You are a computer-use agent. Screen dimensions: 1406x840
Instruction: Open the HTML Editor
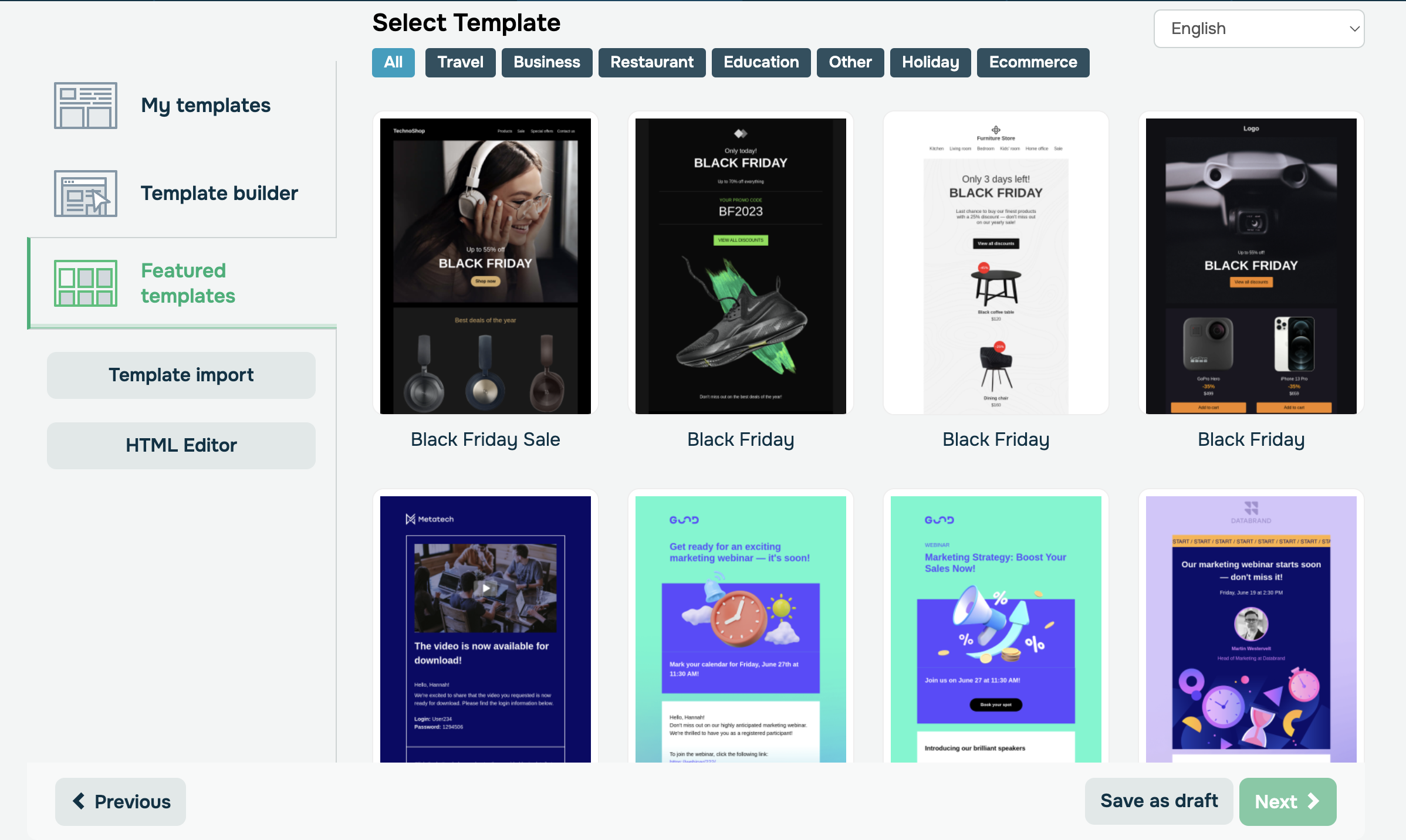pos(180,444)
